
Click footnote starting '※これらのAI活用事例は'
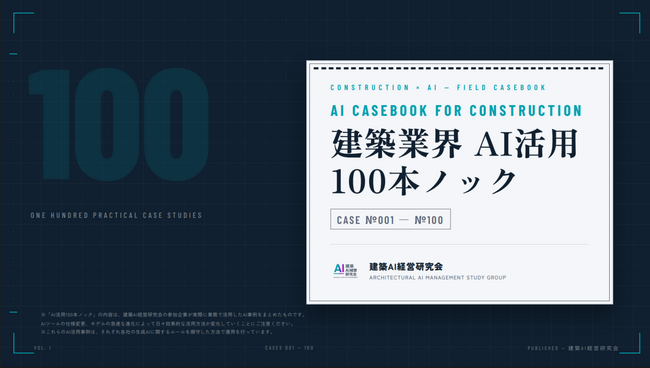point(158,332)
